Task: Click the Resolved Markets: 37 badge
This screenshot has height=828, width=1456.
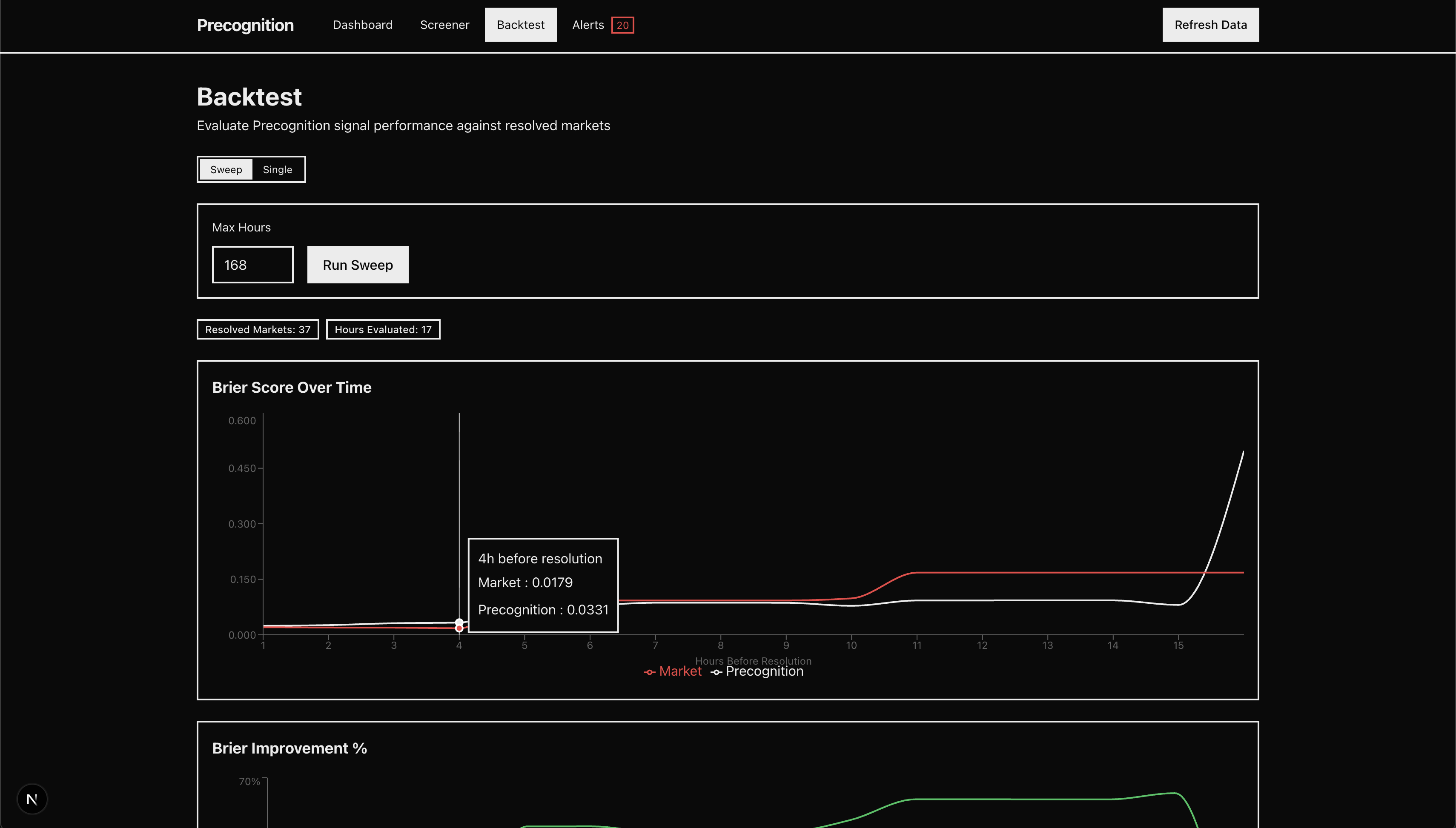Action: 258,329
